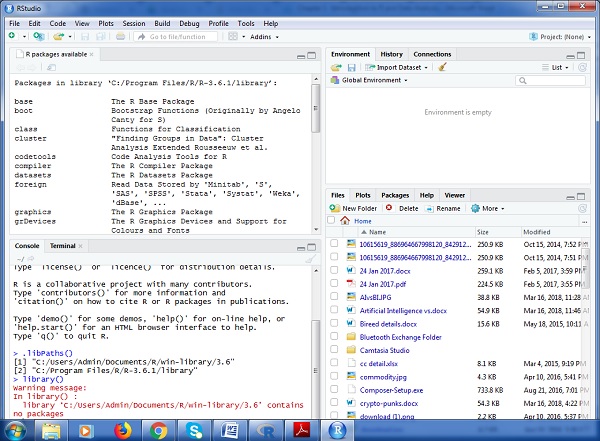Clear environment objects with the broom icon
The image size is (600, 441).
443,67
